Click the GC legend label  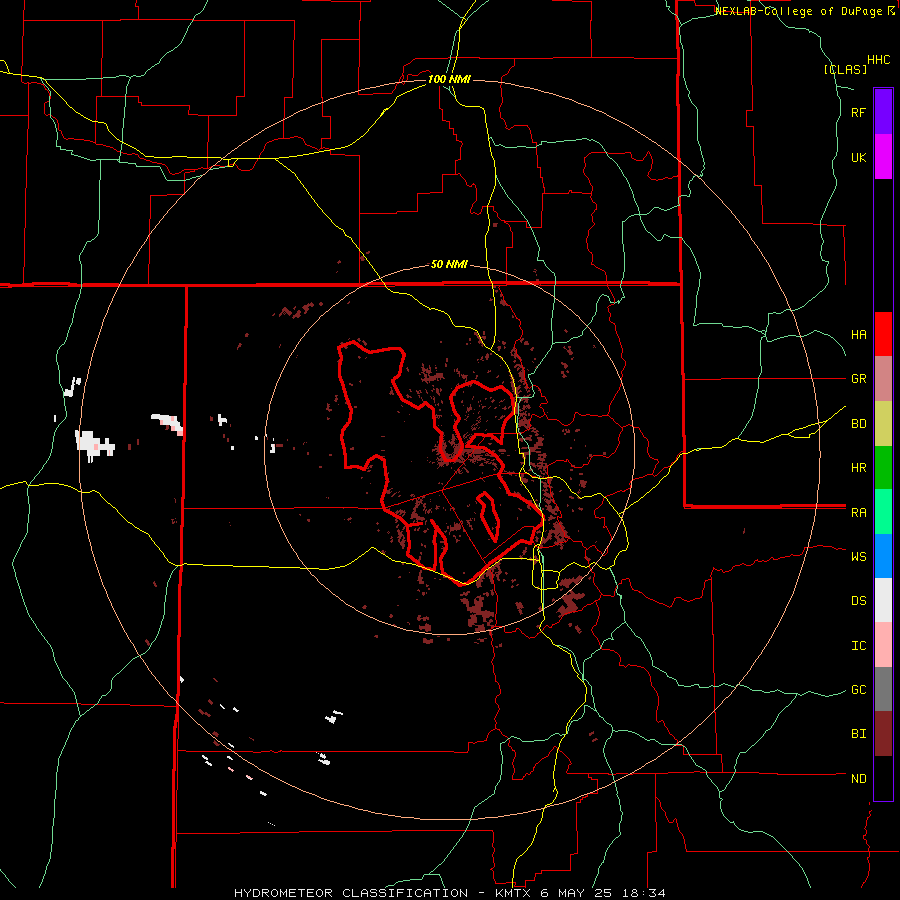click(x=859, y=689)
